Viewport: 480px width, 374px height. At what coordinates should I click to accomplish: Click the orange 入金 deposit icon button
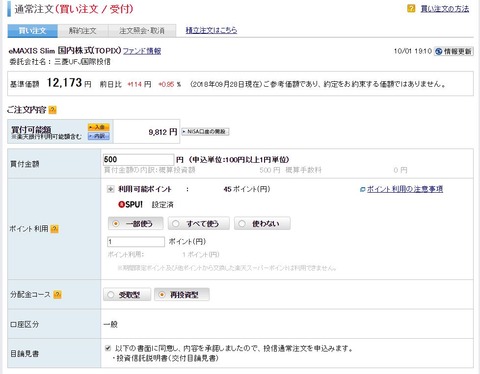pos(99,127)
